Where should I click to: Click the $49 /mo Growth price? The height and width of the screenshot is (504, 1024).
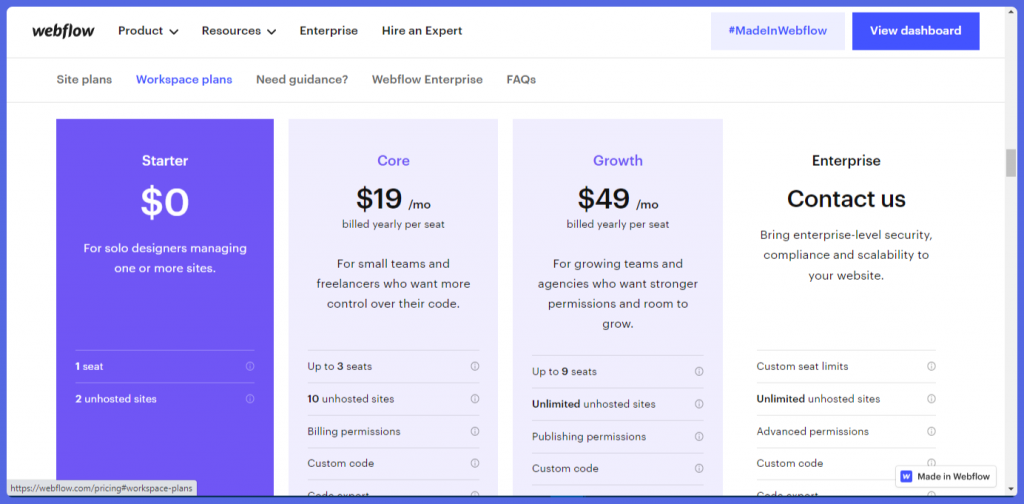pyautogui.click(x=618, y=199)
